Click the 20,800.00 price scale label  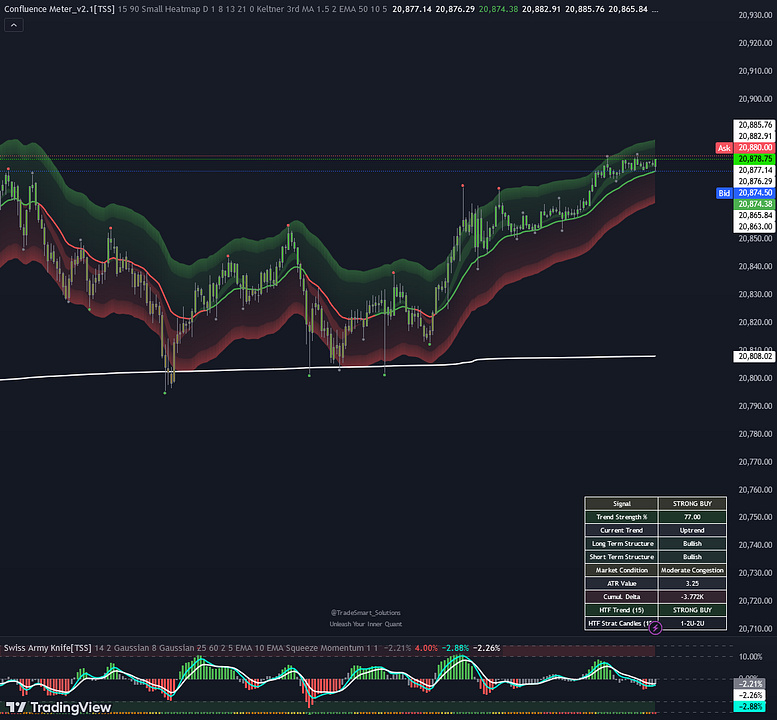coord(755,378)
